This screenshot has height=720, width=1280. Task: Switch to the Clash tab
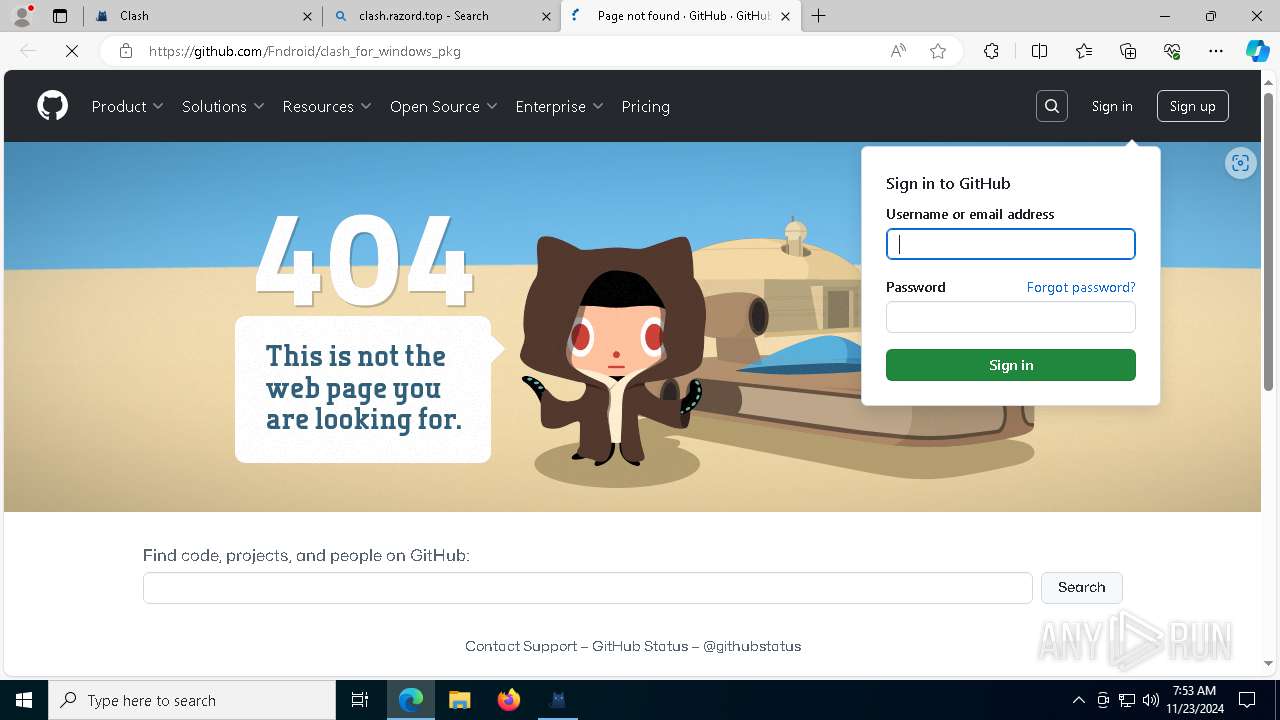[x=203, y=16]
